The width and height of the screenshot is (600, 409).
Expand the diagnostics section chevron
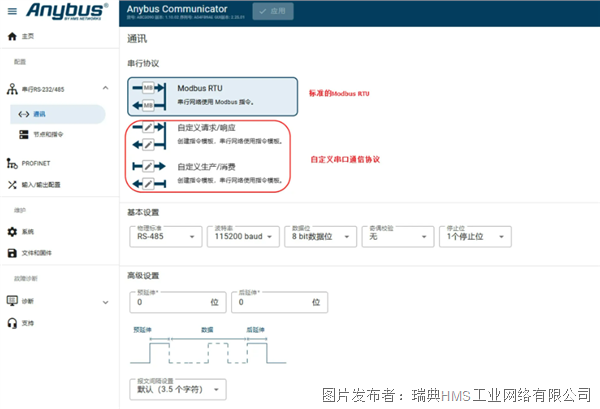(x=106, y=302)
